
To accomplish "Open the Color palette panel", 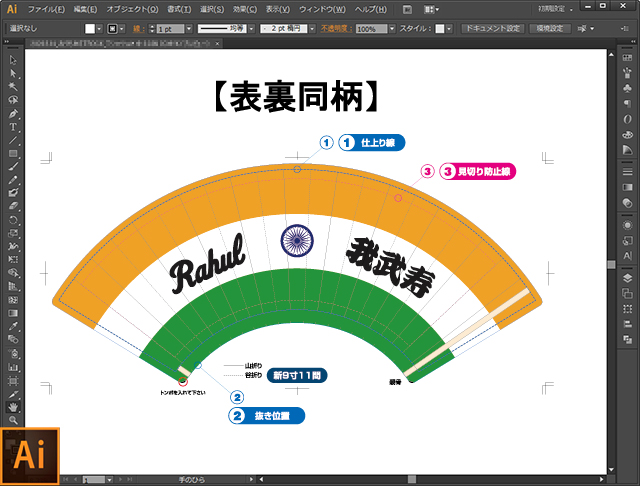I will point(627,134).
